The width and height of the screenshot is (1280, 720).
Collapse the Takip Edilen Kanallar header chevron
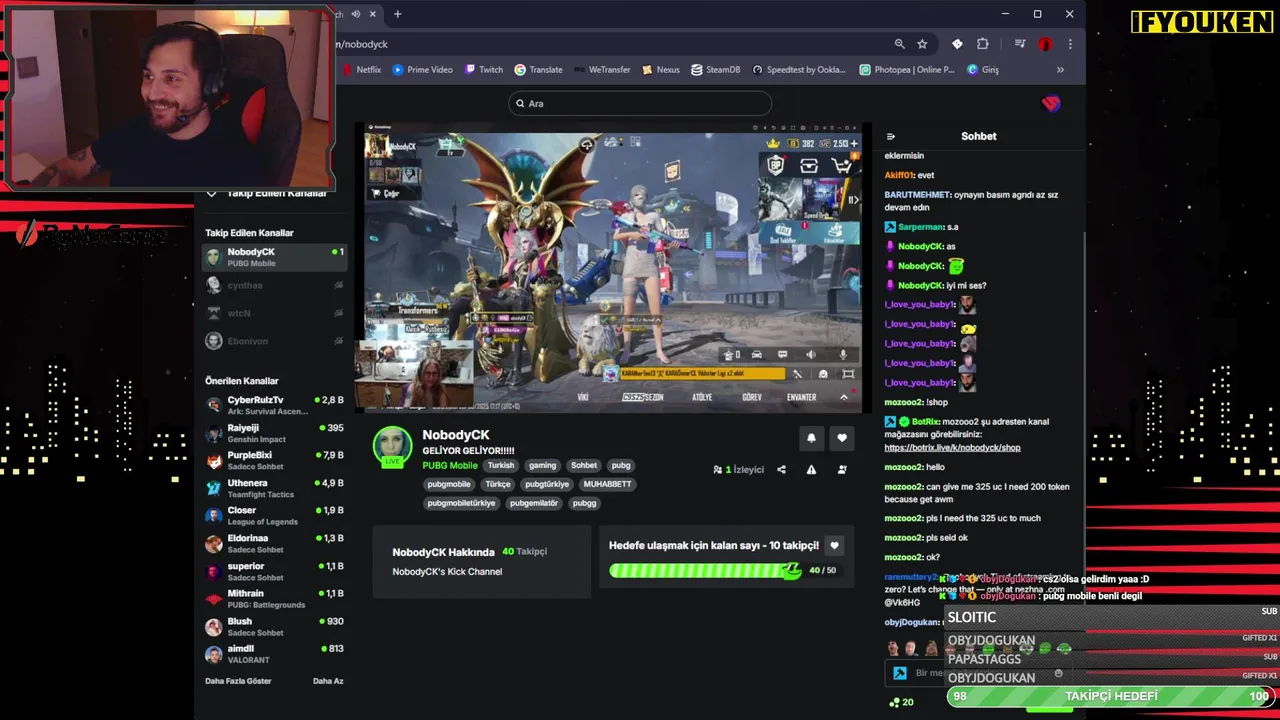(x=212, y=193)
